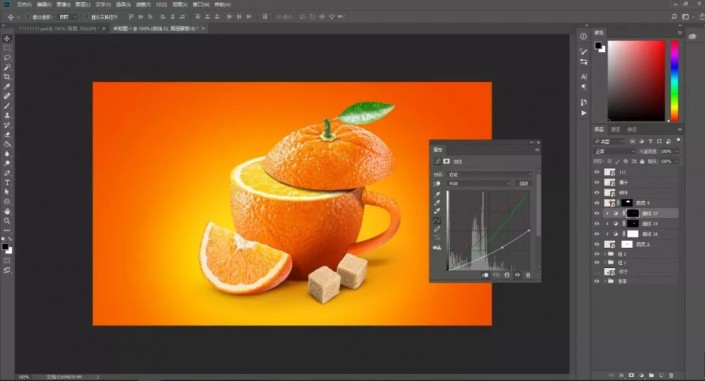Viewport: 705px width, 381px height.
Task: Open the 滤镜 (Filter) menu
Action: (143, 4)
